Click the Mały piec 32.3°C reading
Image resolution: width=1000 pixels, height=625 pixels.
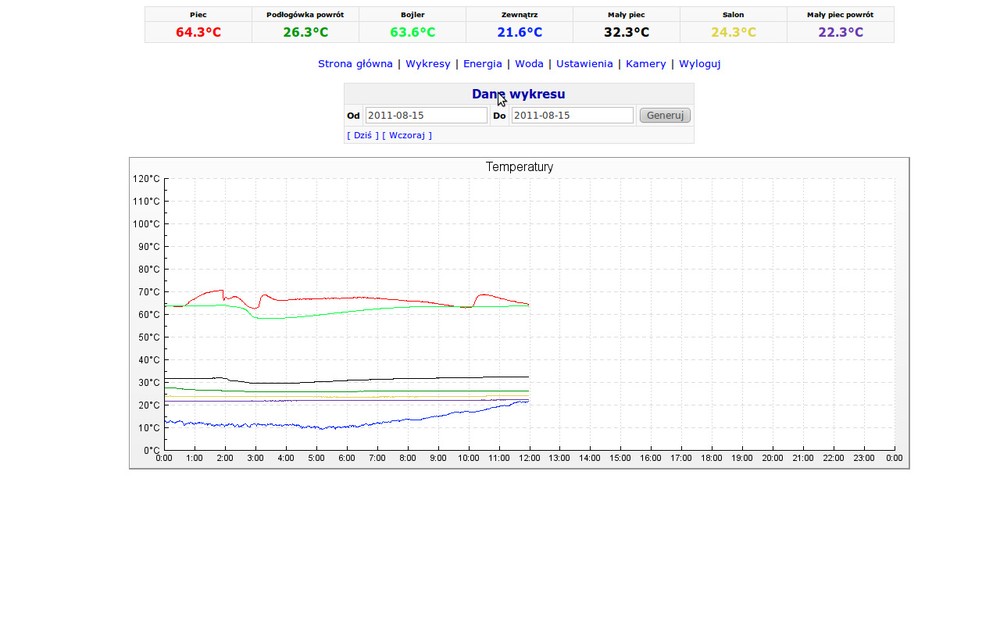coord(626,32)
